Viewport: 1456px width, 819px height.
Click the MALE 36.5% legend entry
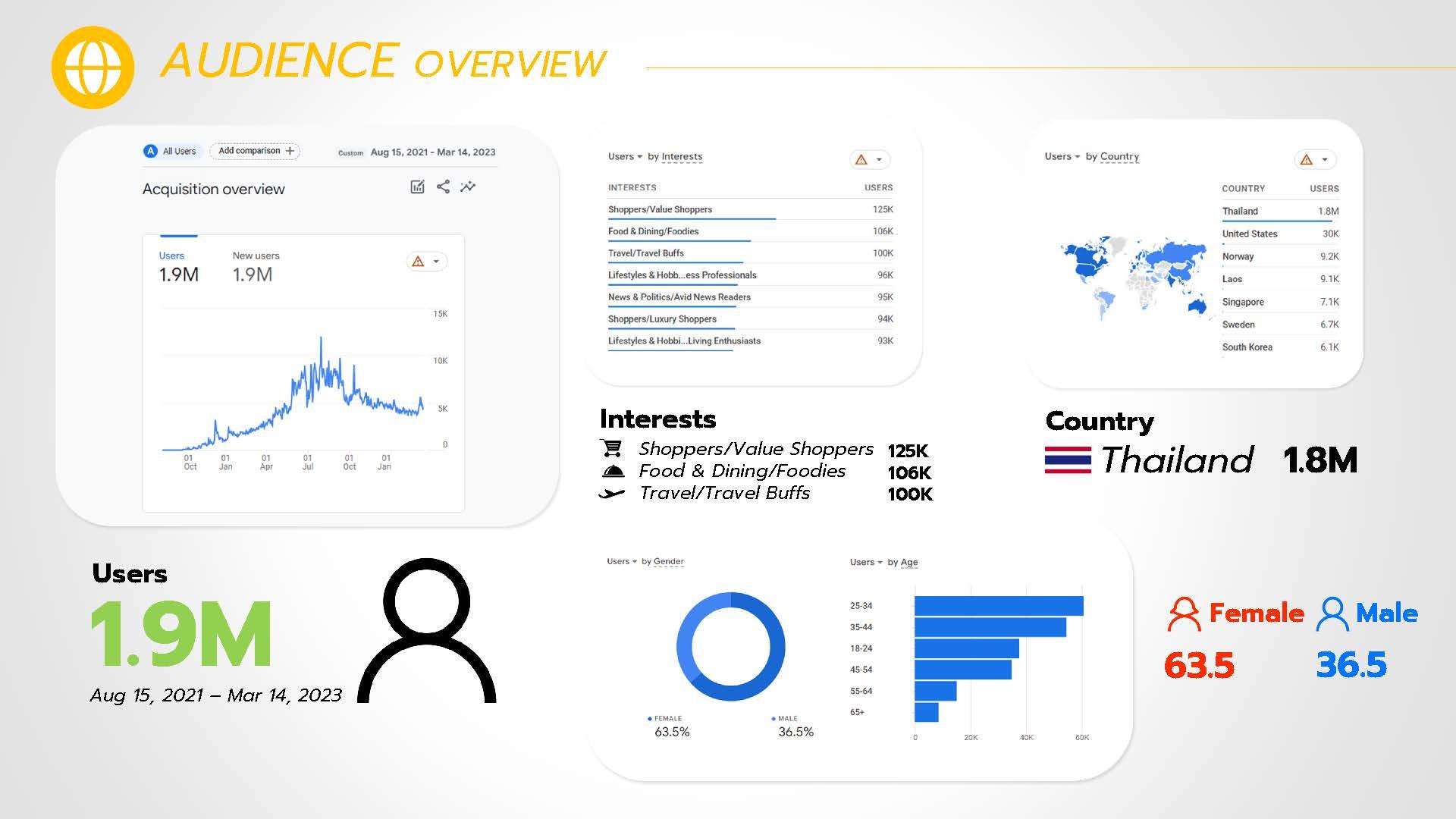click(792, 726)
